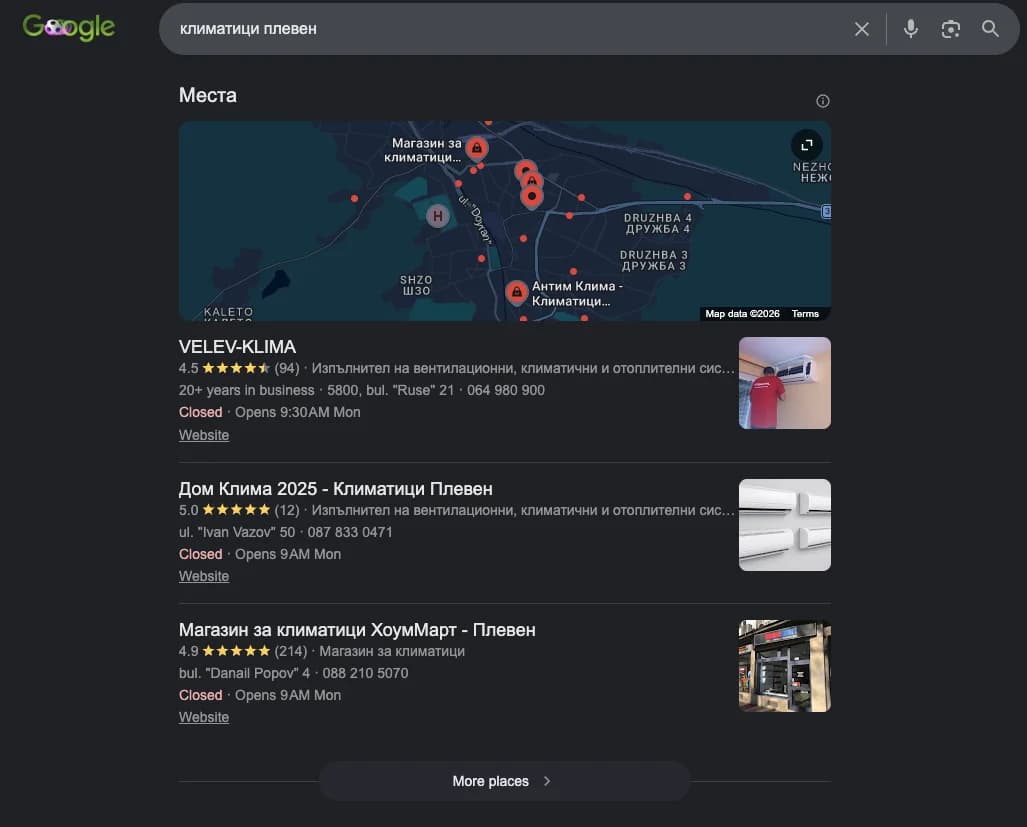Click the 4.5 star rating of VELEV-KLIMA
This screenshot has width=1027, height=827.
click(x=225, y=368)
